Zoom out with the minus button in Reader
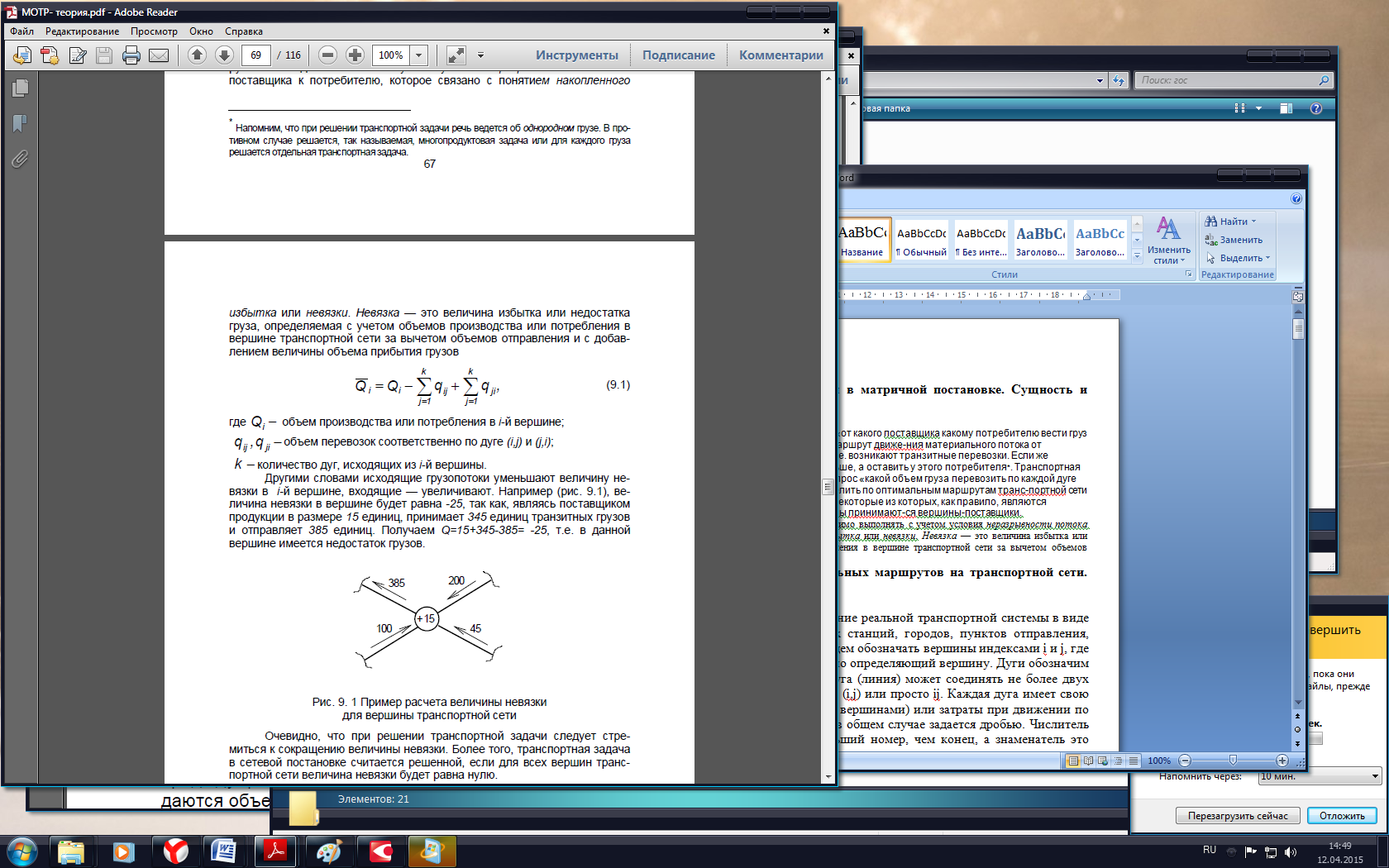1389x868 pixels. pyautogui.click(x=327, y=55)
